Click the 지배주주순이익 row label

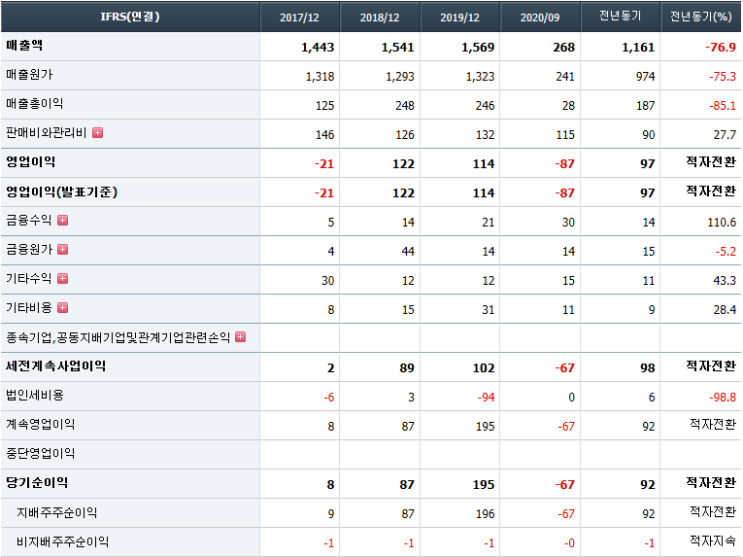57,512
